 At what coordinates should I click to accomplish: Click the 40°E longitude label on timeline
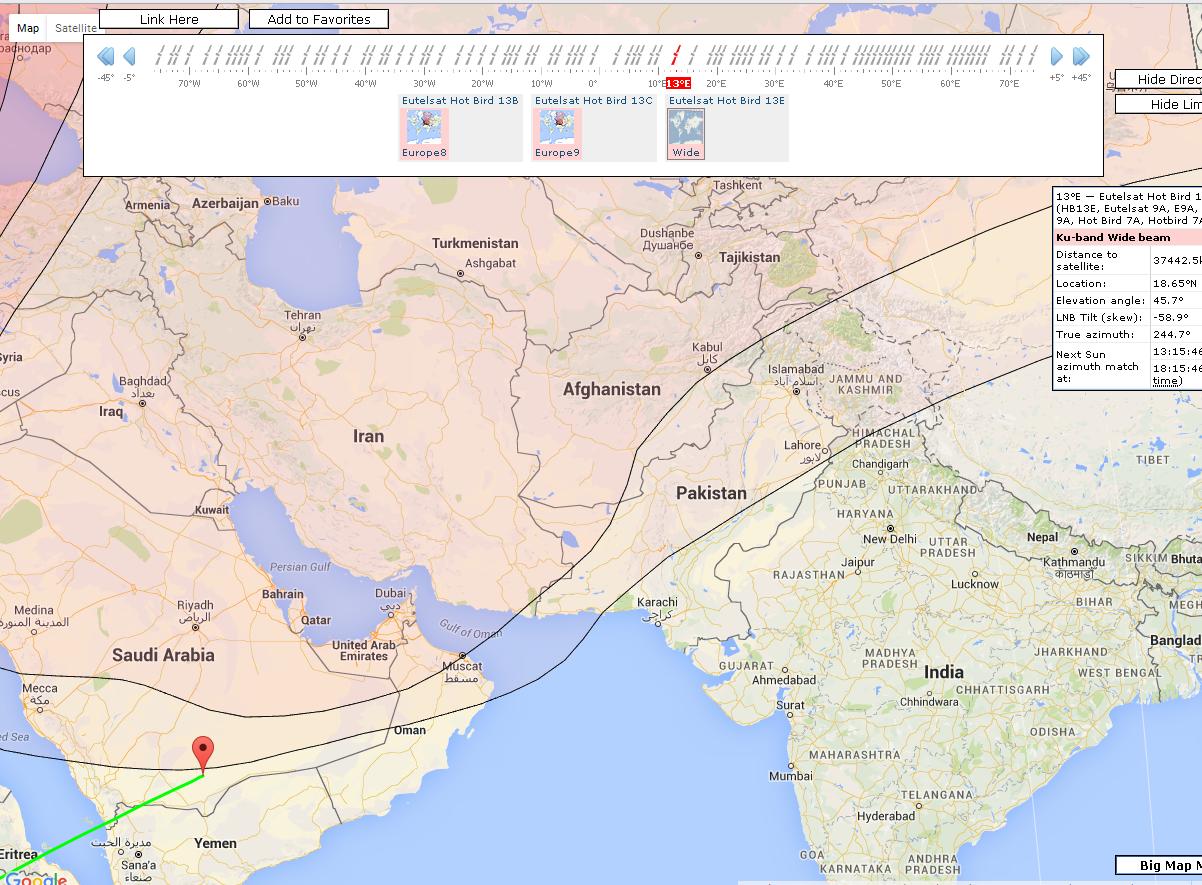coord(833,84)
